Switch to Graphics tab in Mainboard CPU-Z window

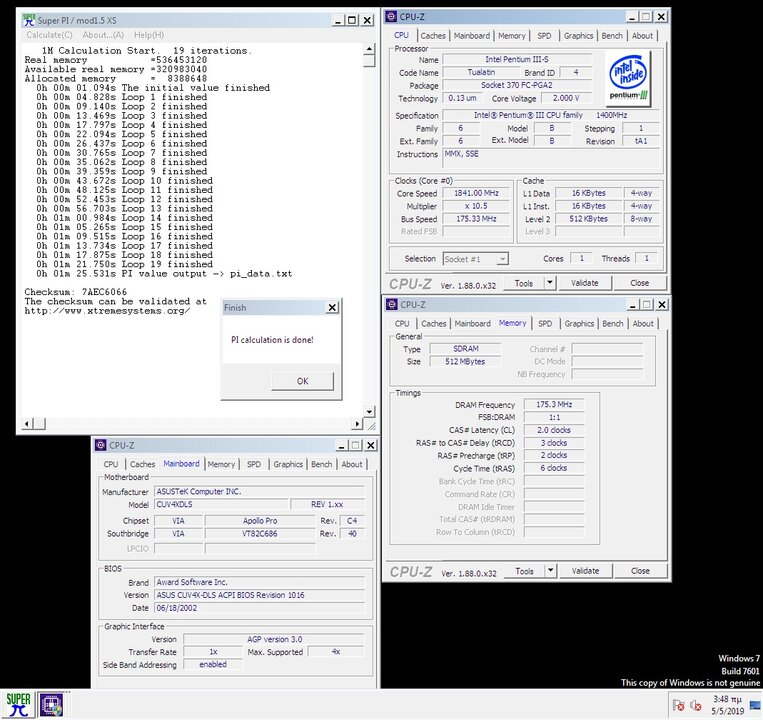tap(288, 464)
